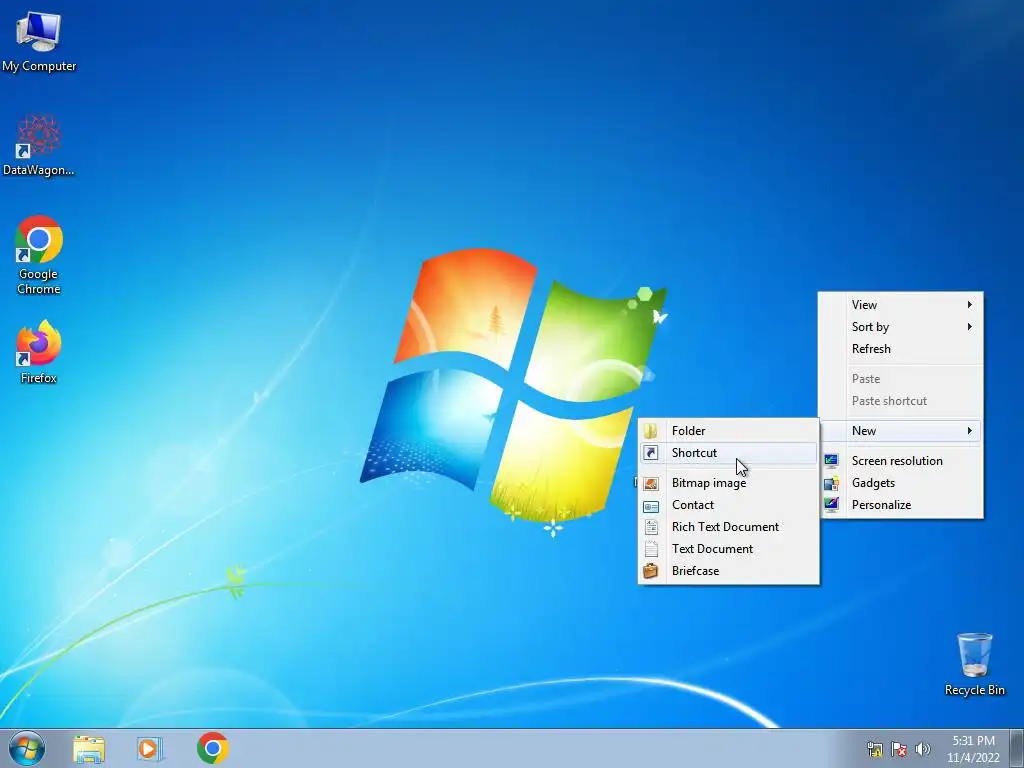
Task: Select the Firefox desktop shortcut
Action: click(x=39, y=351)
